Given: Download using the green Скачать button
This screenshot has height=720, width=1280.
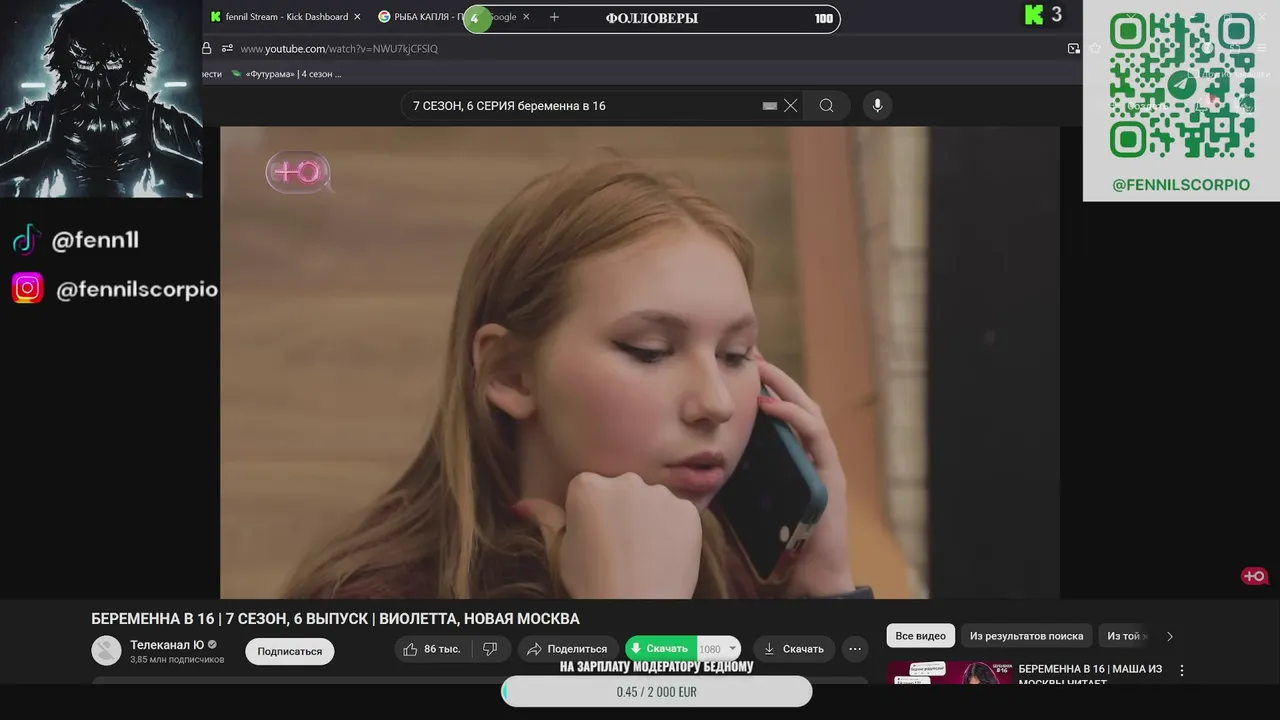Looking at the screenshot, I should [660, 648].
